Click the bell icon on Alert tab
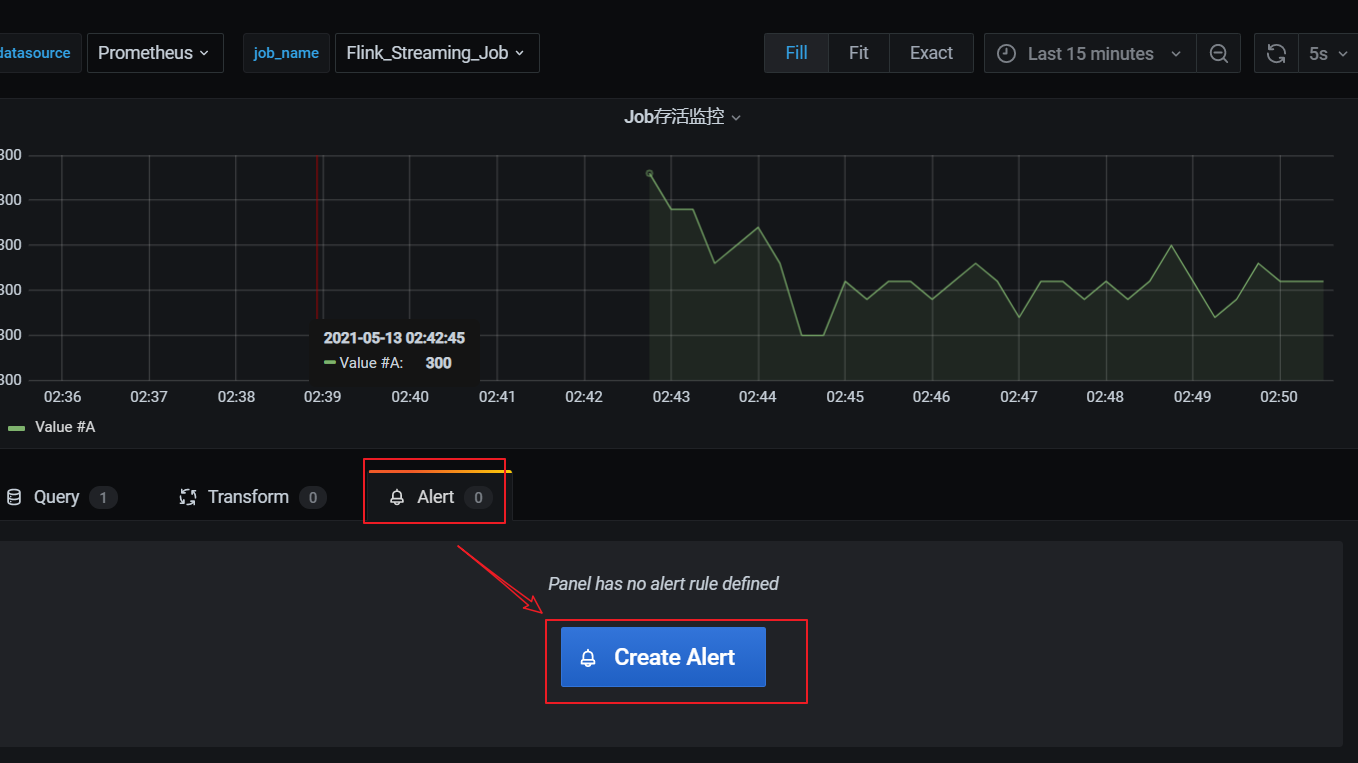The height and width of the screenshot is (763, 1358). (x=397, y=497)
